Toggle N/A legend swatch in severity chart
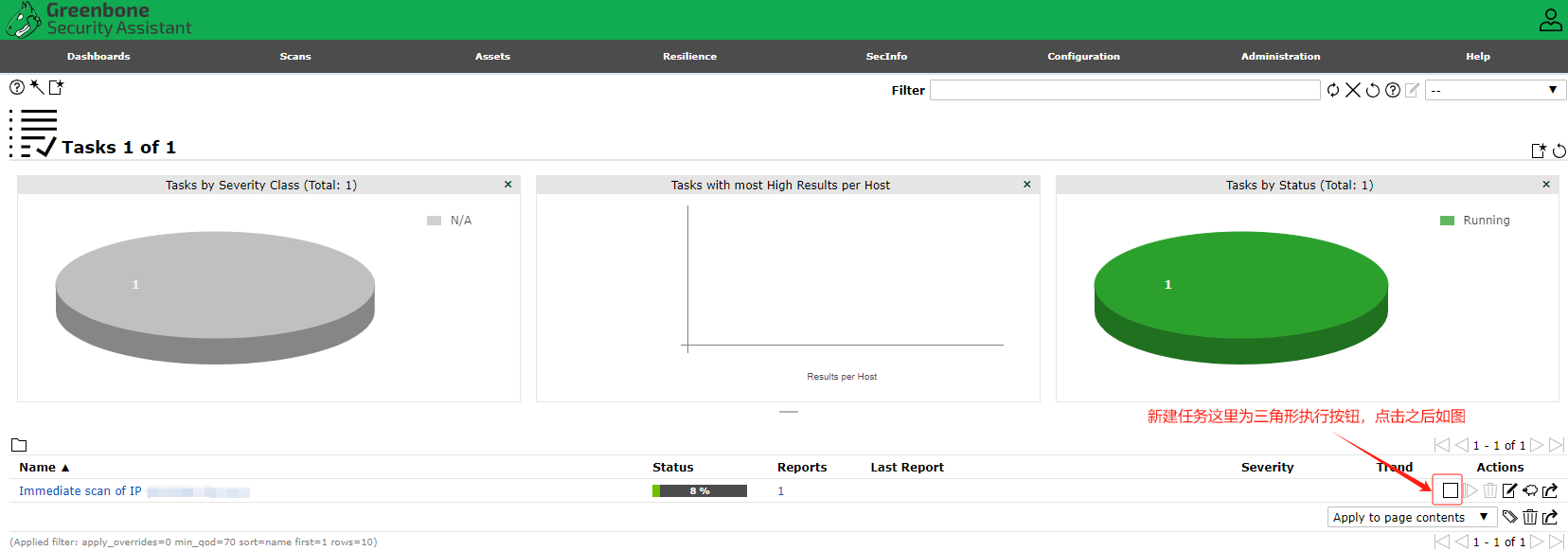The width and height of the screenshot is (1568, 551). pyautogui.click(x=434, y=221)
